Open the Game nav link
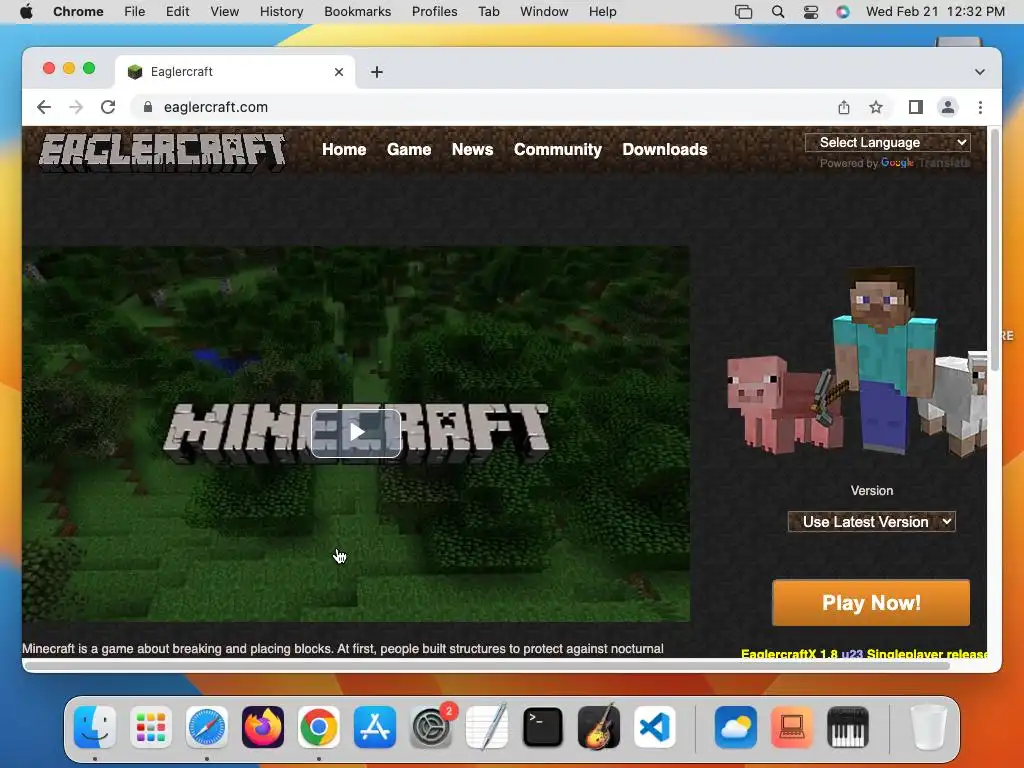 coord(409,150)
